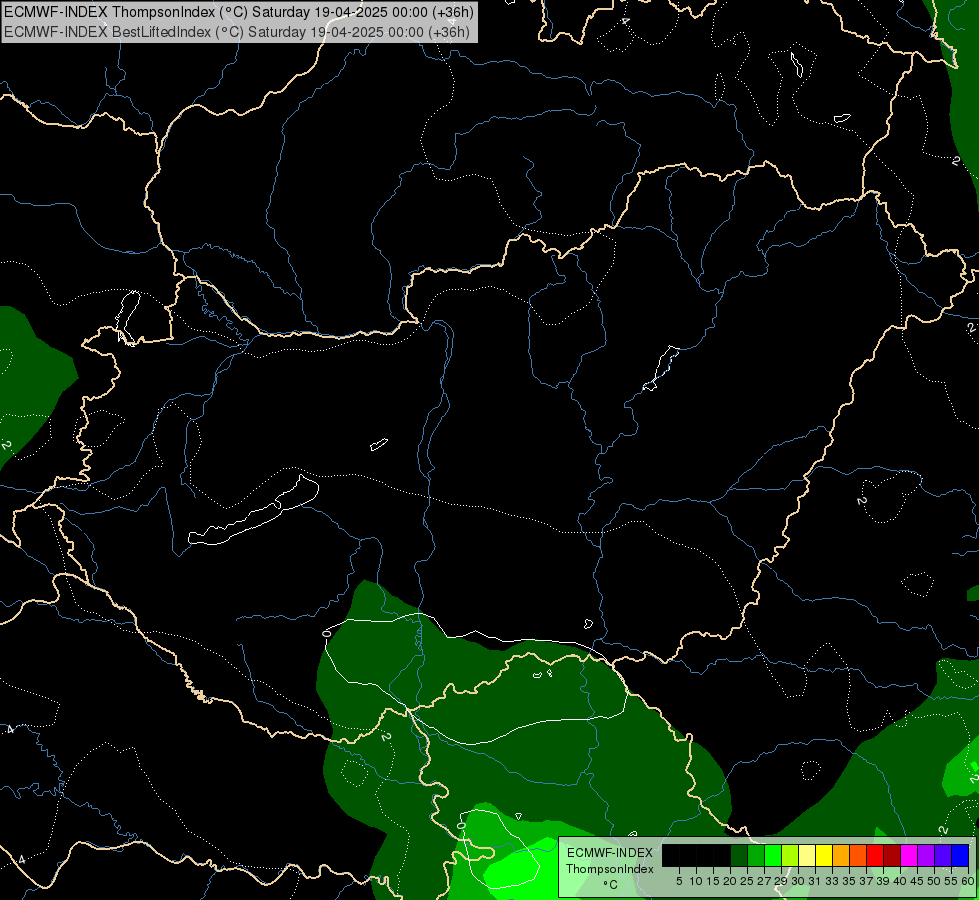Click the legend tick value '15'

click(x=713, y=881)
